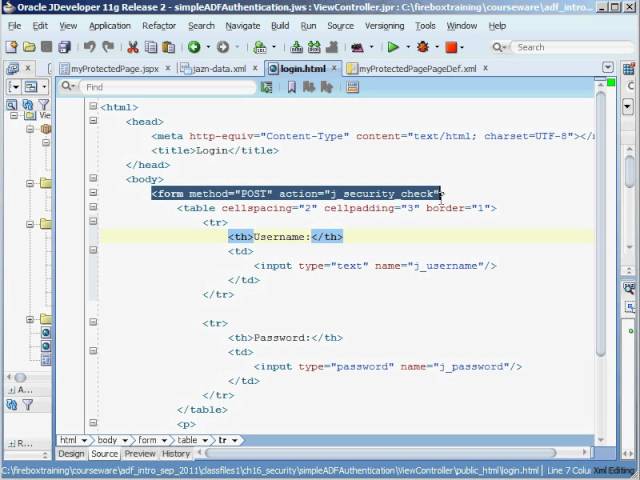
Task: Click the filter funnel icon in navigator
Action: (44, 105)
